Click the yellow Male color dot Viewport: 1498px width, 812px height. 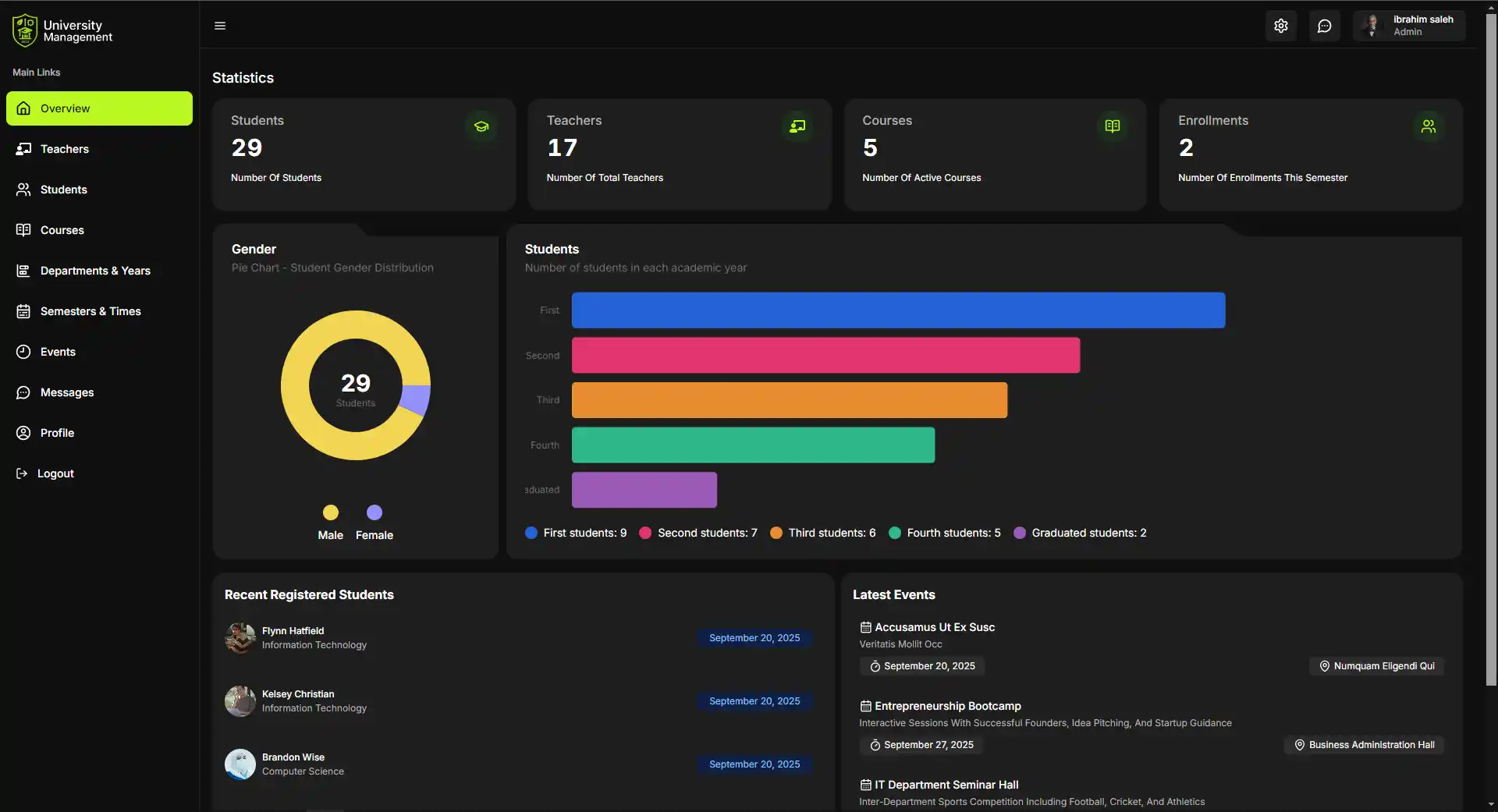[x=331, y=512]
